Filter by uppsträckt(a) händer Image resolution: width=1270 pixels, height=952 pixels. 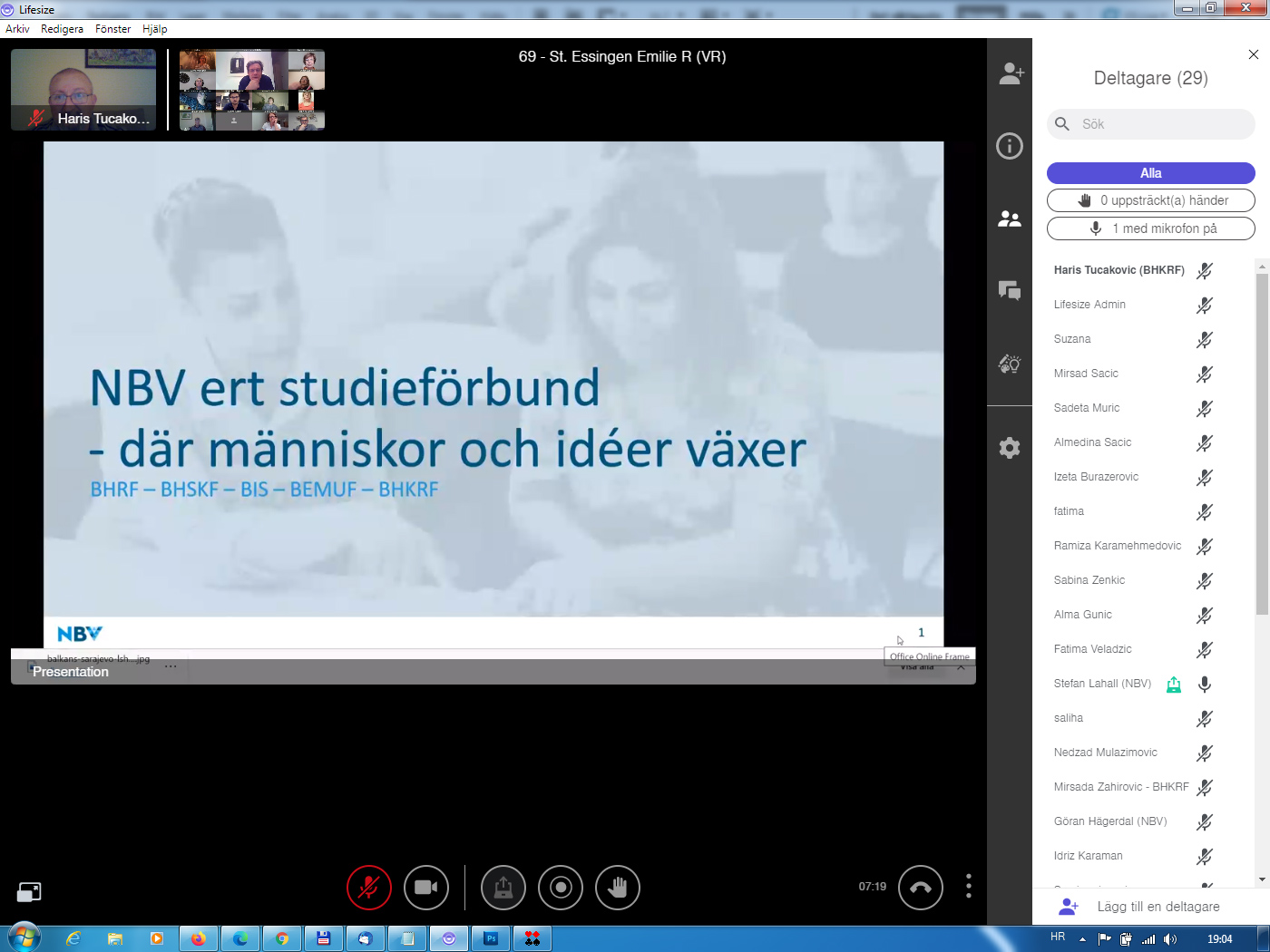pyautogui.click(x=1151, y=200)
